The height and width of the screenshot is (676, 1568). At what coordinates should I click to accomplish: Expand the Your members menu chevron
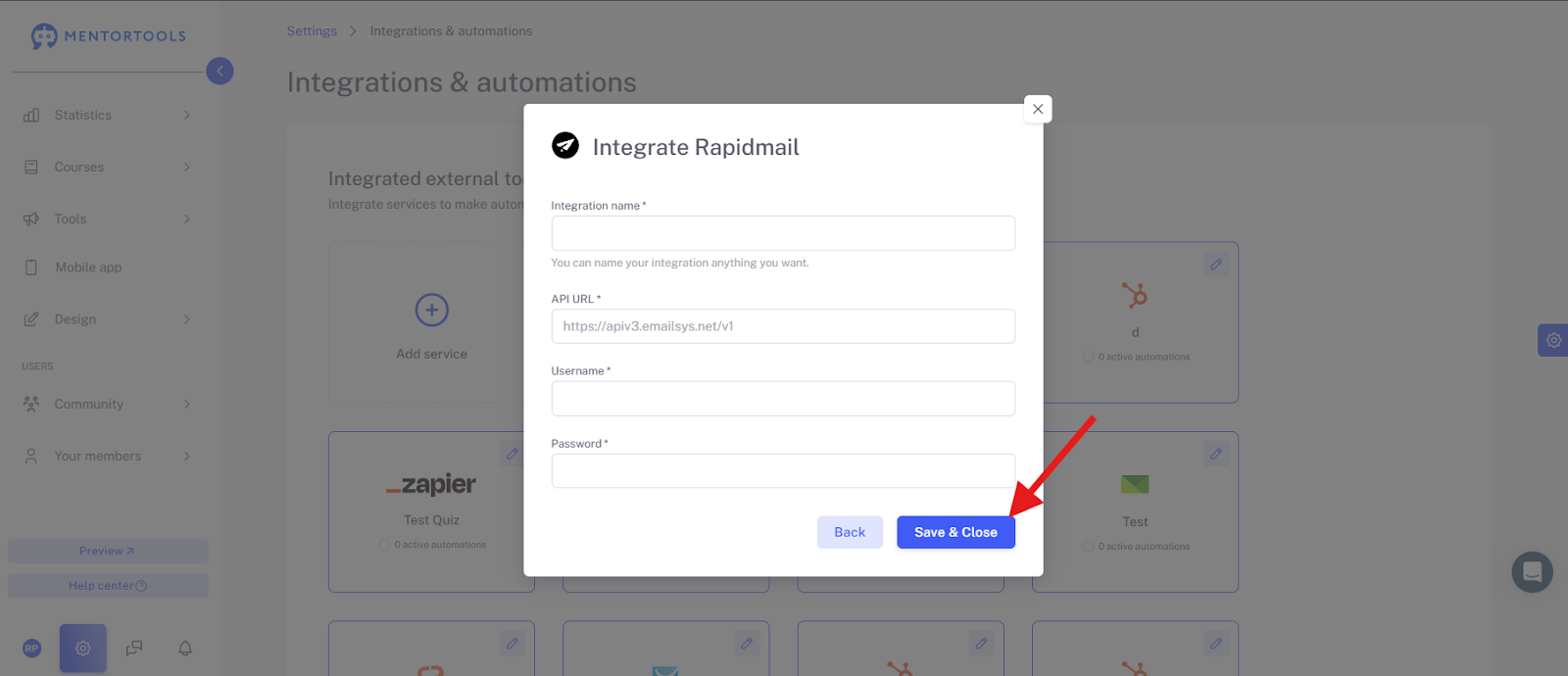click(187, 457)
